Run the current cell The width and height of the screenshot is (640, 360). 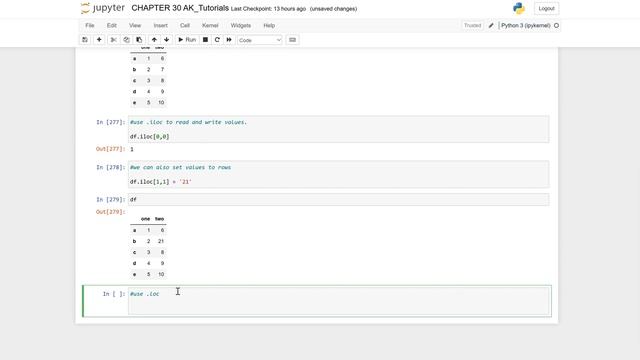click(187, 40)
